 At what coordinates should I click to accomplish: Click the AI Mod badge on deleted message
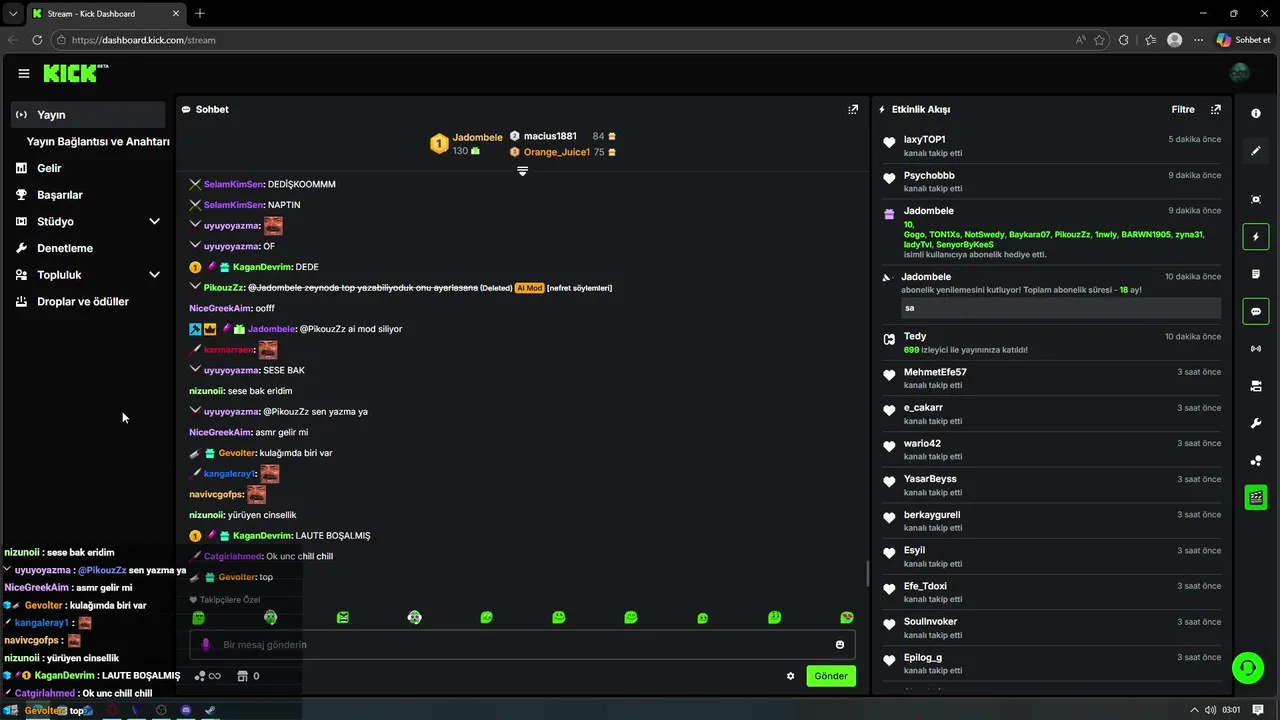pos(529,288)
